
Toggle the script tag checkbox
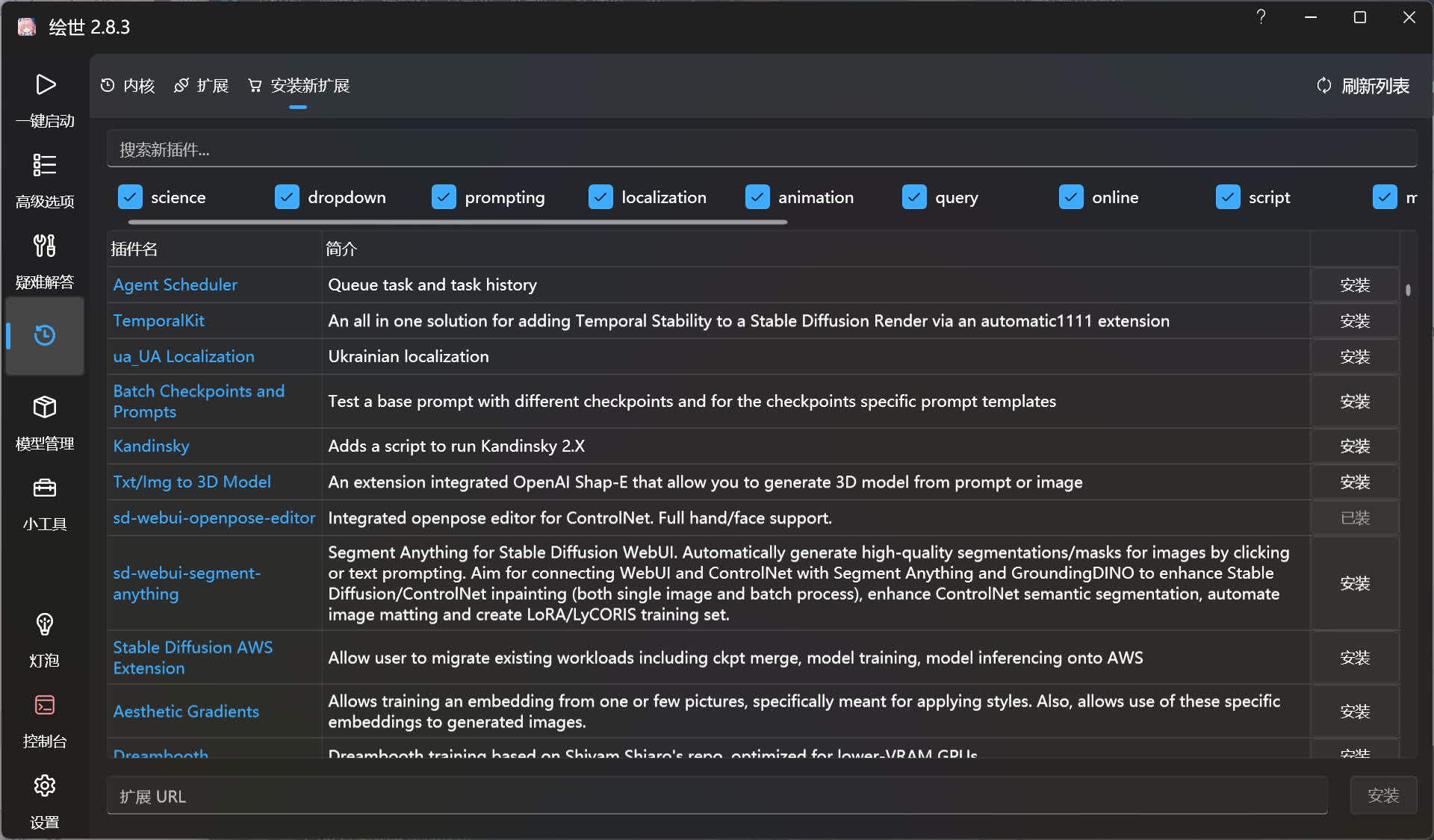point(1228,197)
